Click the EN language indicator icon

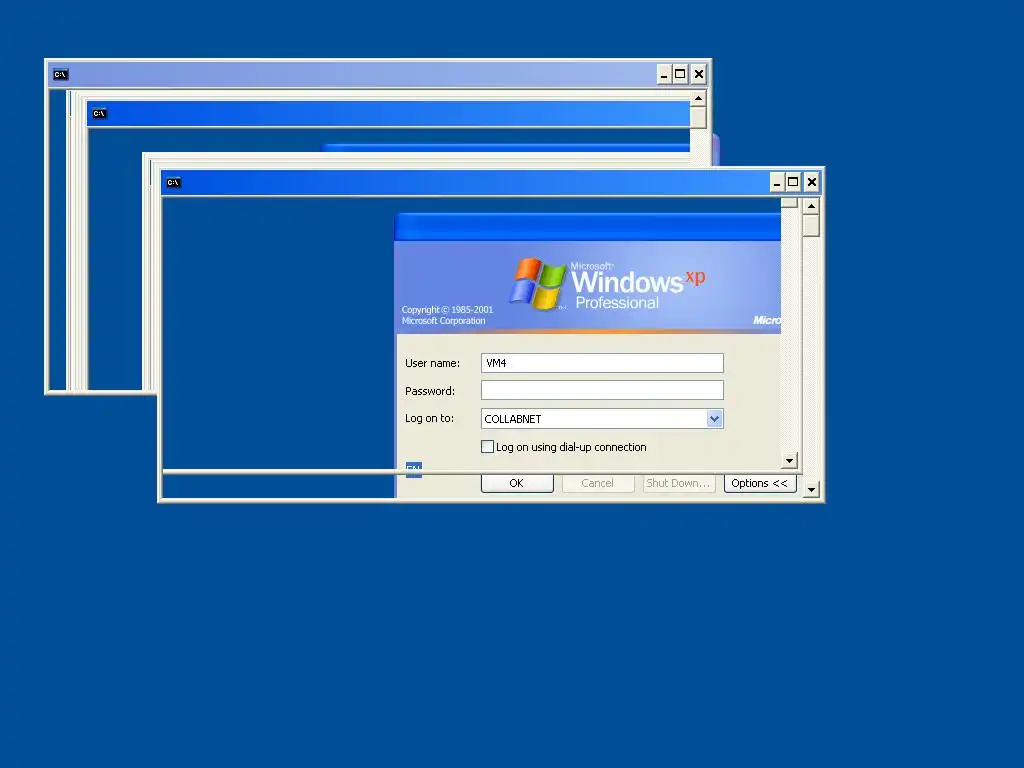[413, 470]
